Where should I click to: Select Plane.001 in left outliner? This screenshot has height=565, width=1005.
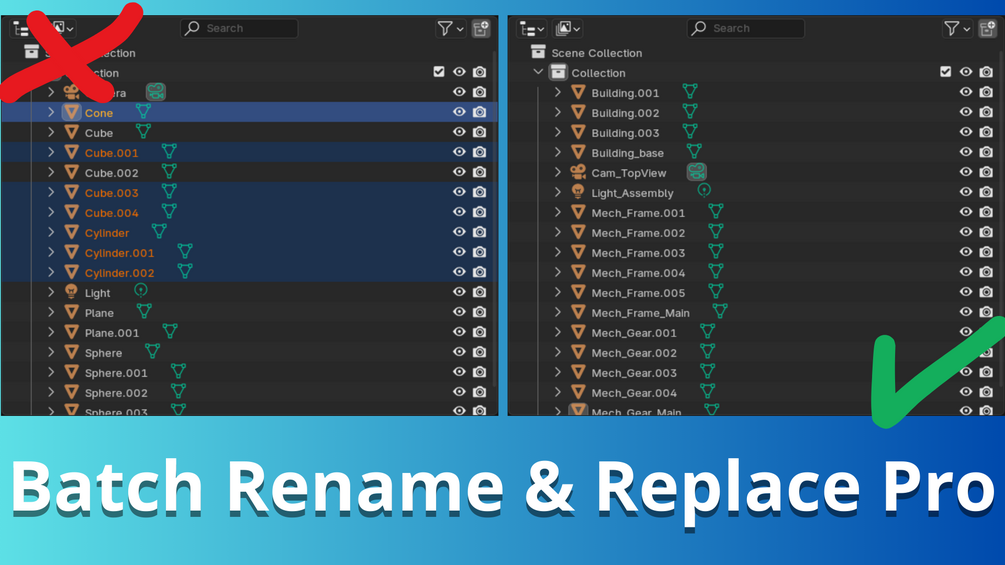tap(112, 332)
